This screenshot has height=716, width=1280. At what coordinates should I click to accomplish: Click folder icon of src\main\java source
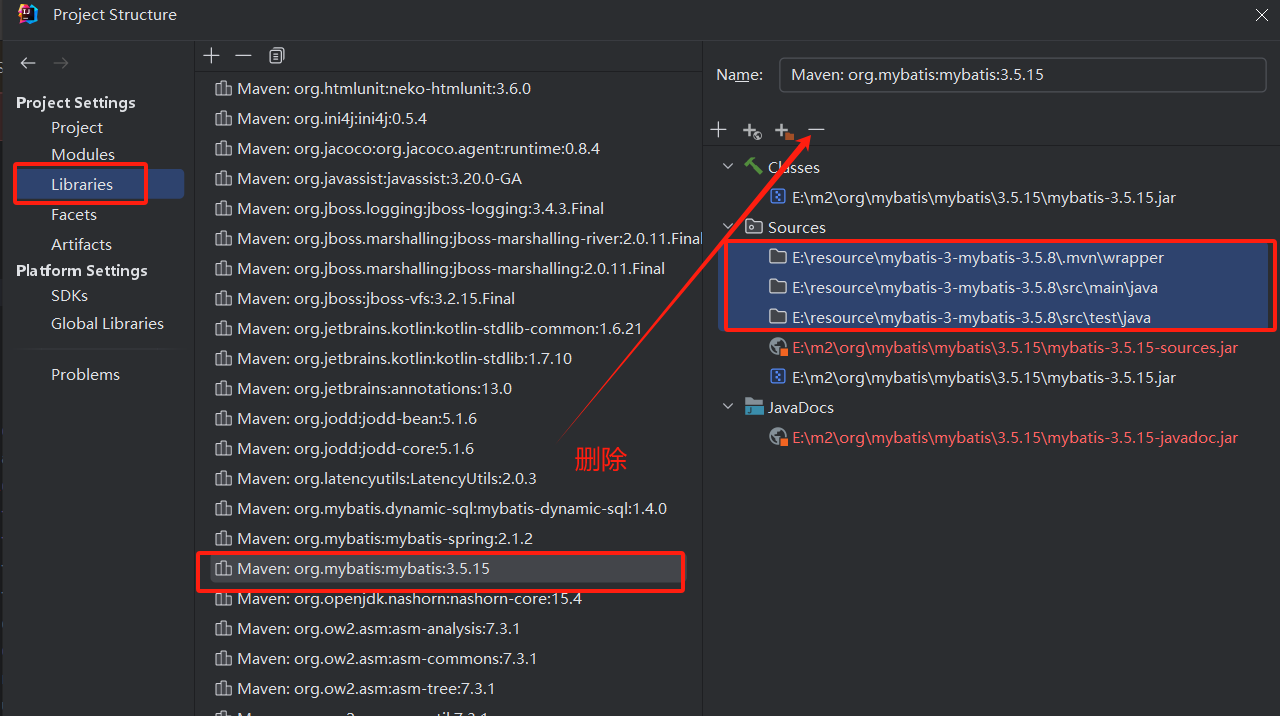point(778,287)
